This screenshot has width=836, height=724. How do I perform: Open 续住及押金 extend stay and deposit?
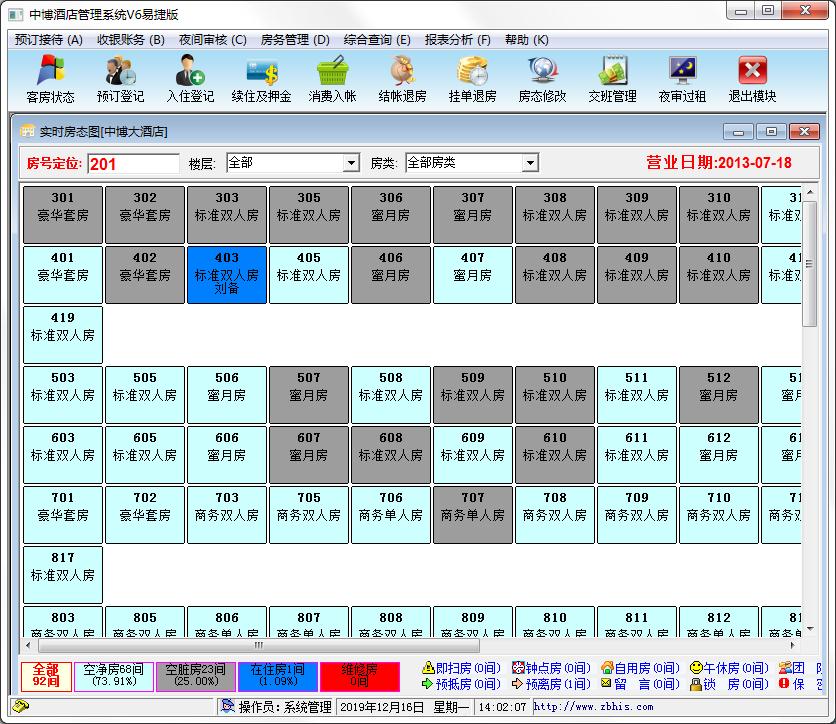pos(261,78)
